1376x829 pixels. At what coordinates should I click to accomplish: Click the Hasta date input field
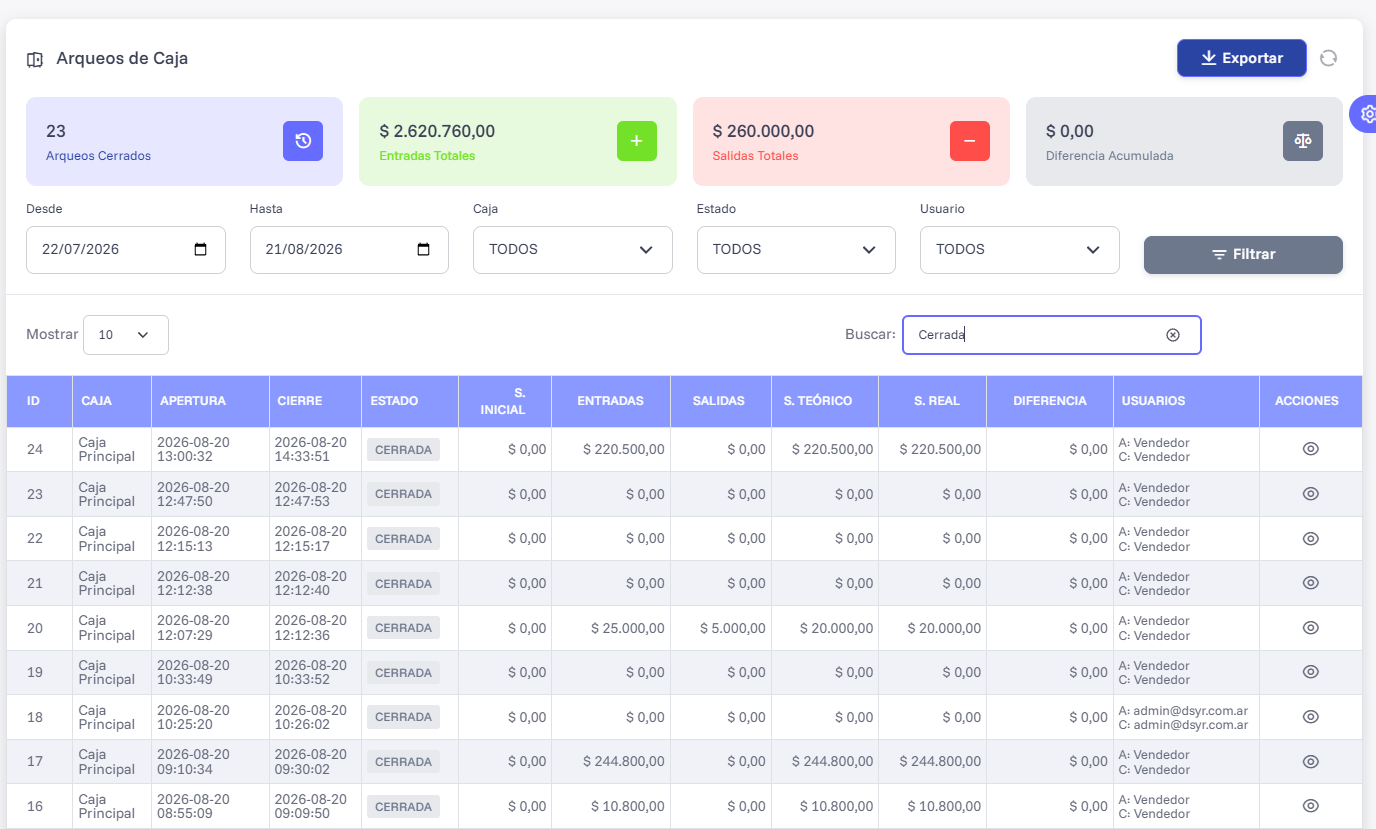point(349,250)
